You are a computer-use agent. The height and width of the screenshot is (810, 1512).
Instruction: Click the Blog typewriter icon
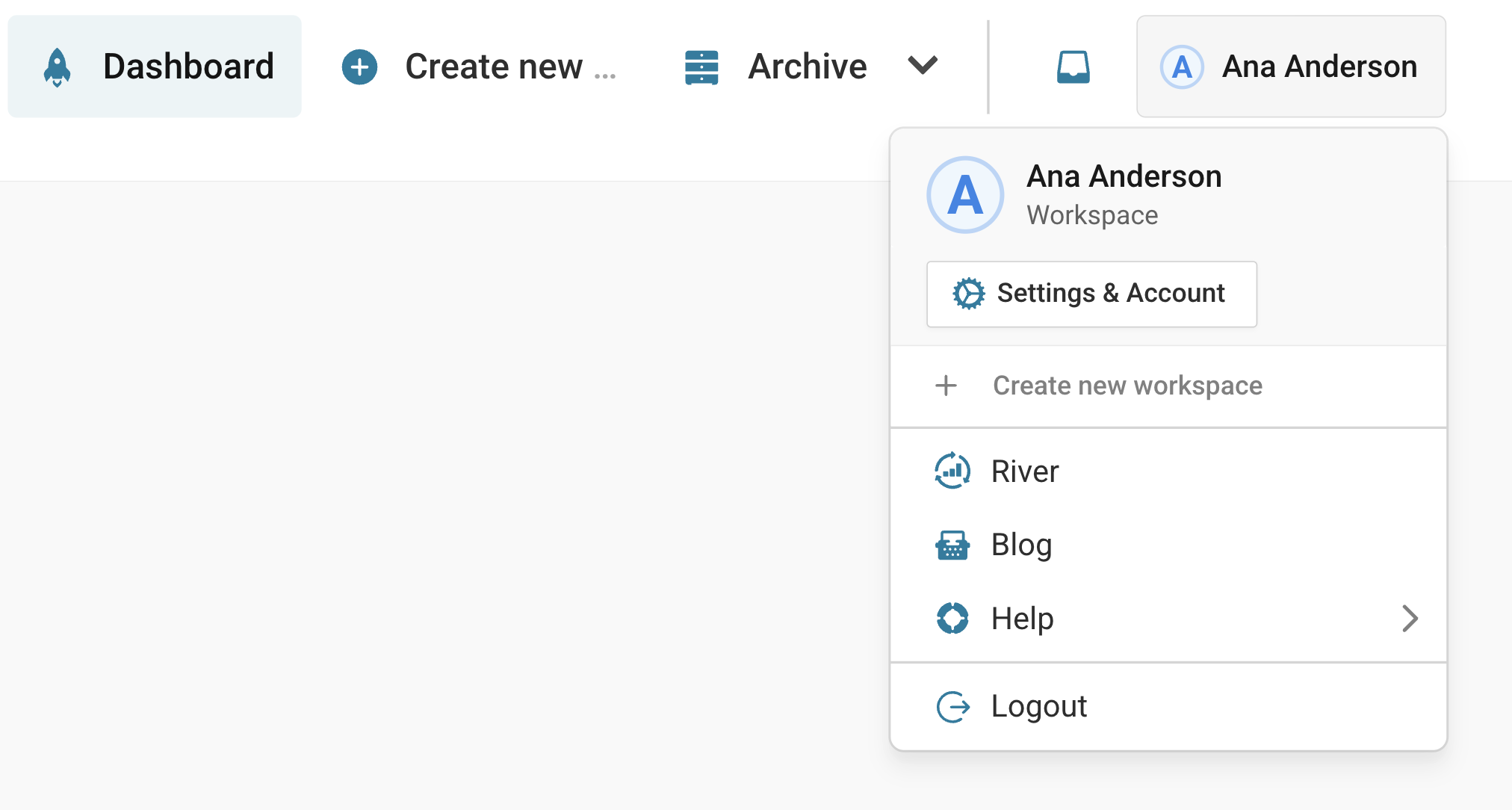[x=952, y=545]
